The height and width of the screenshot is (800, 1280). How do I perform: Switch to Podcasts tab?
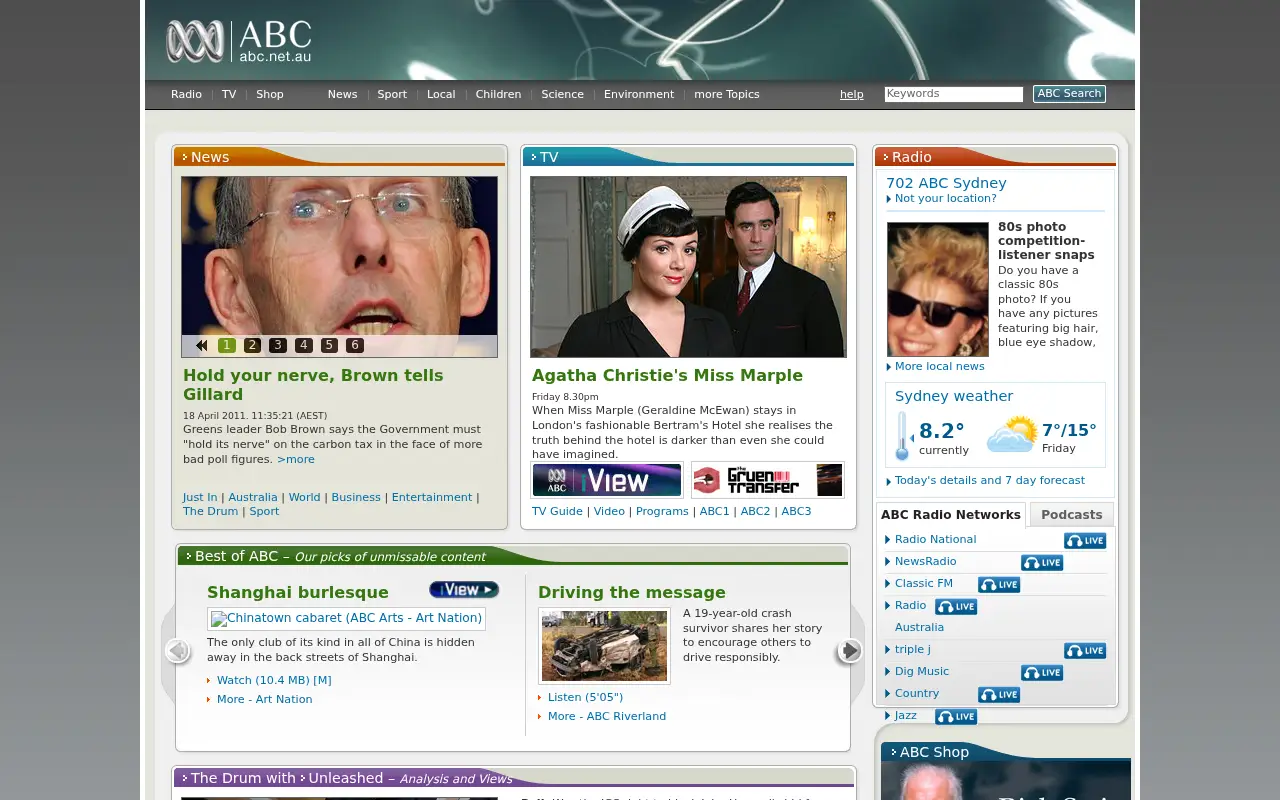(x=1072, y=515)
